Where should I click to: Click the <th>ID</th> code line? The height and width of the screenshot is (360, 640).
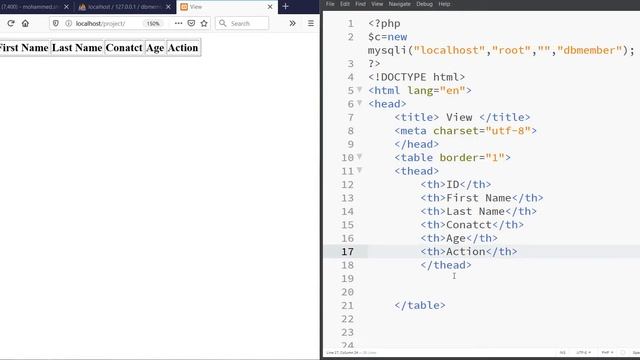[x=456, y=184]
